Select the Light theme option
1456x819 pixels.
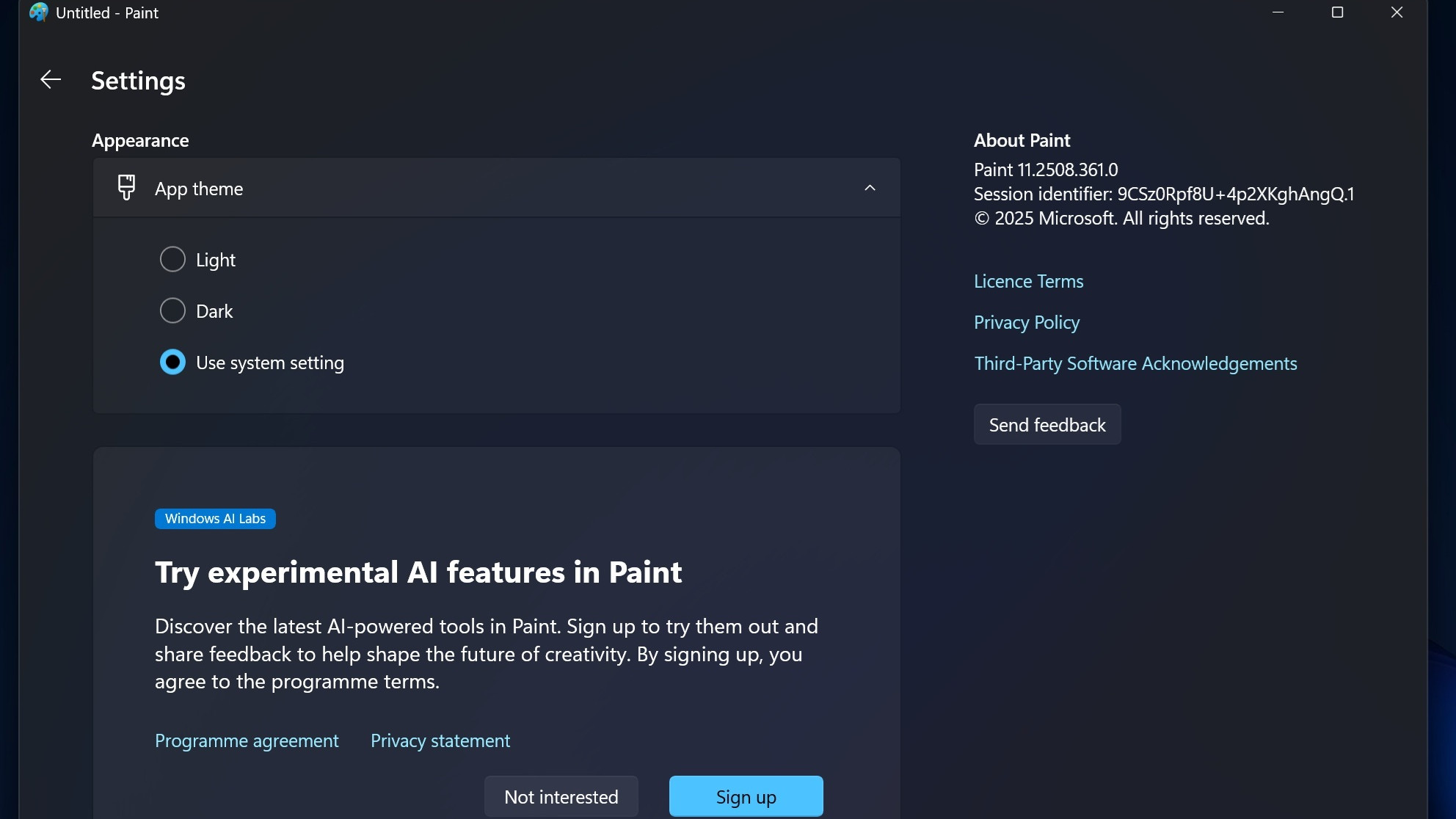point(172,259)
